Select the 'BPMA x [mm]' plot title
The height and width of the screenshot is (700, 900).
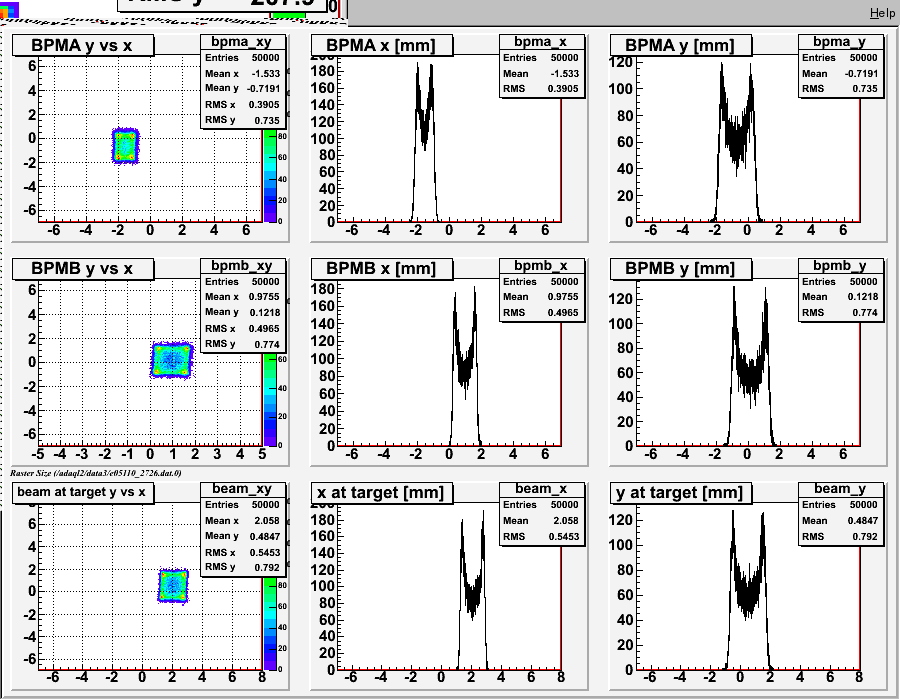click(x=381, y=45)
